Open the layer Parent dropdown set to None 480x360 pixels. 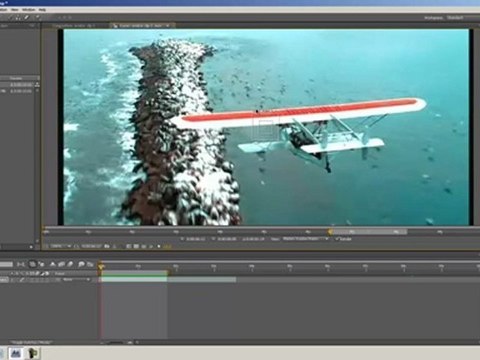tap(76, 279)
